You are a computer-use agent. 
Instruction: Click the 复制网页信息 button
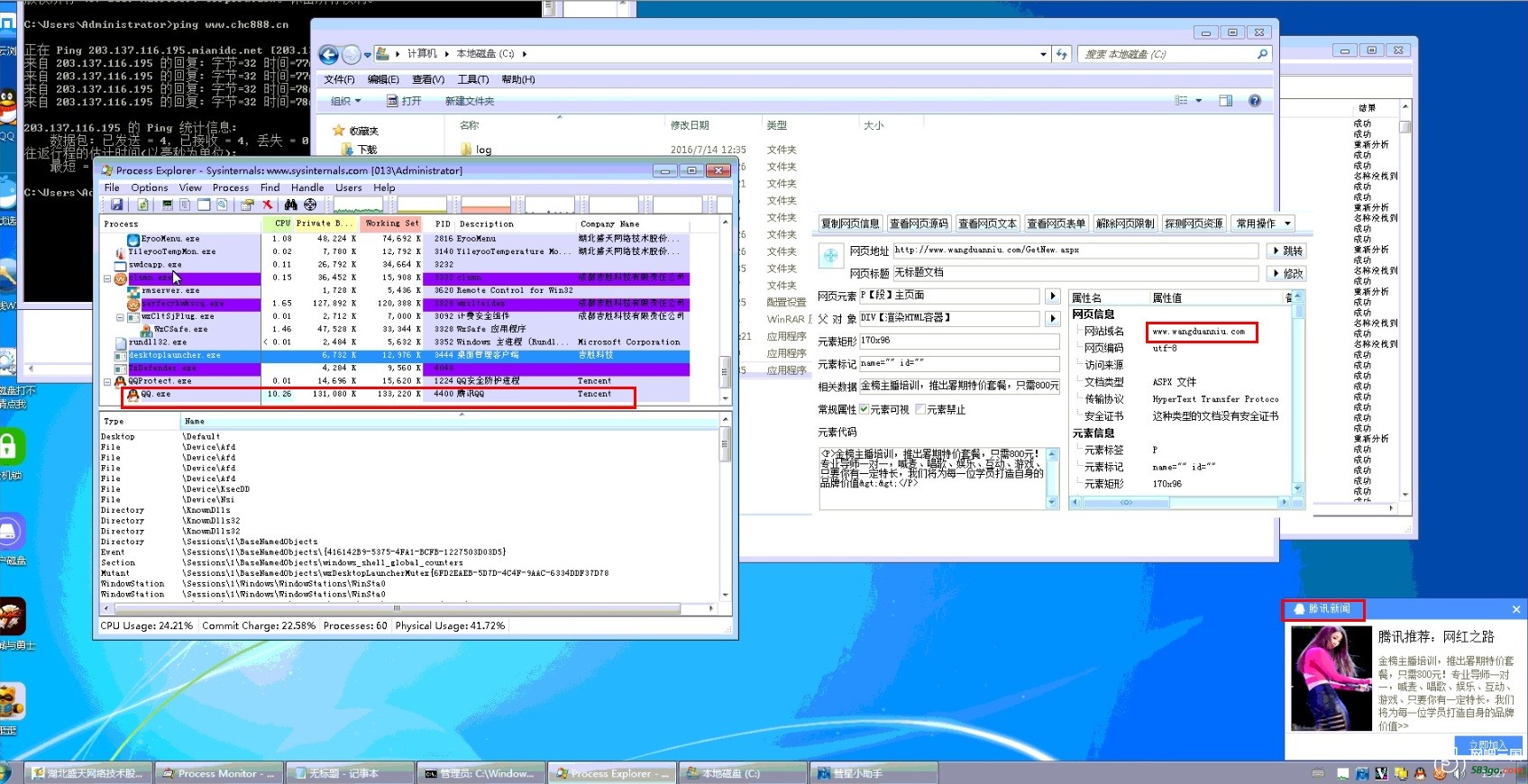click(850, 223)
